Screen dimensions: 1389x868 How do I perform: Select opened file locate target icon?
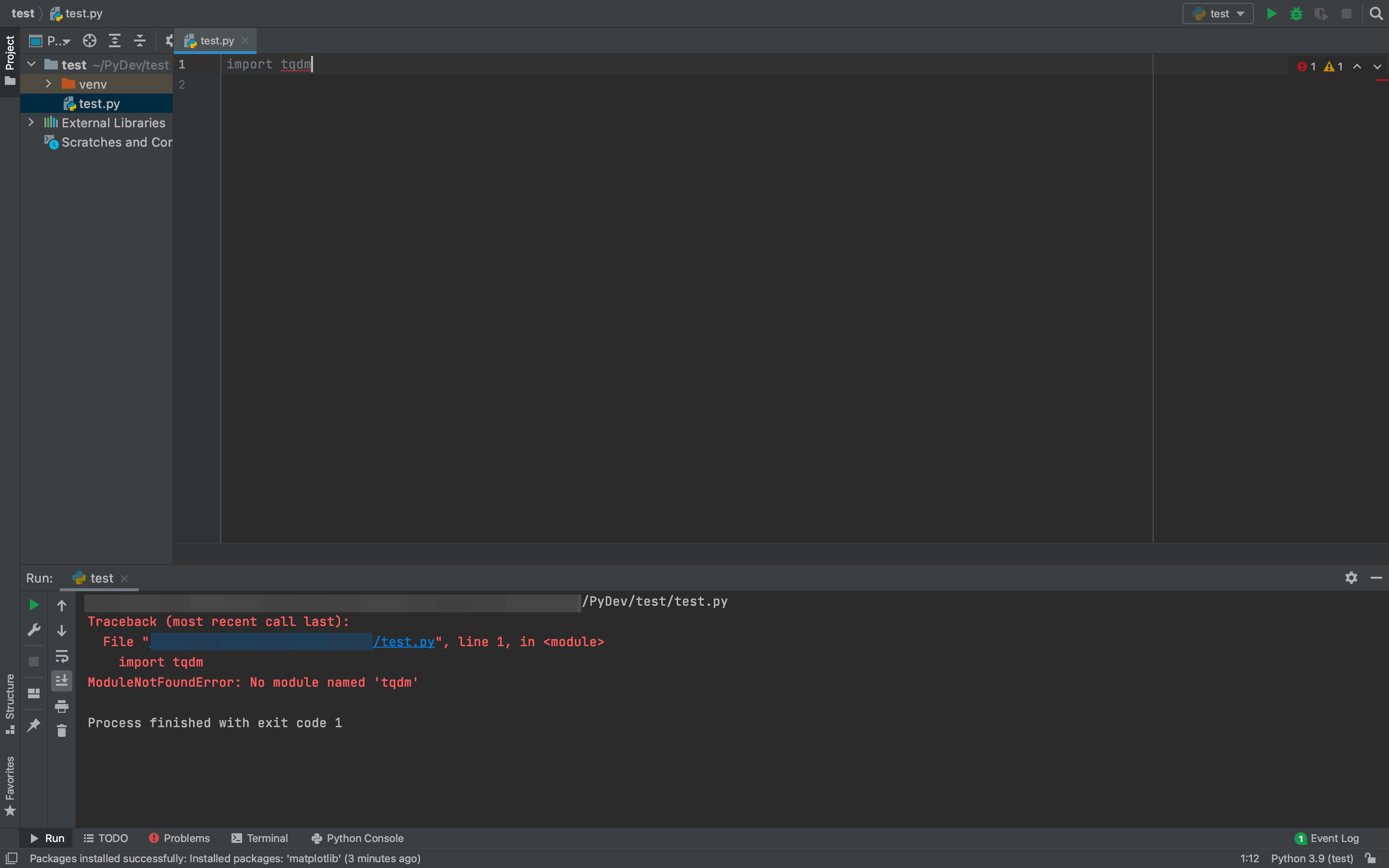90,41
